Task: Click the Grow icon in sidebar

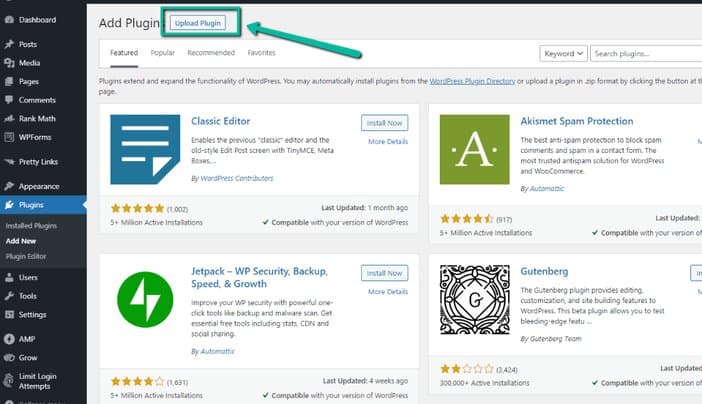Action: 9,357
